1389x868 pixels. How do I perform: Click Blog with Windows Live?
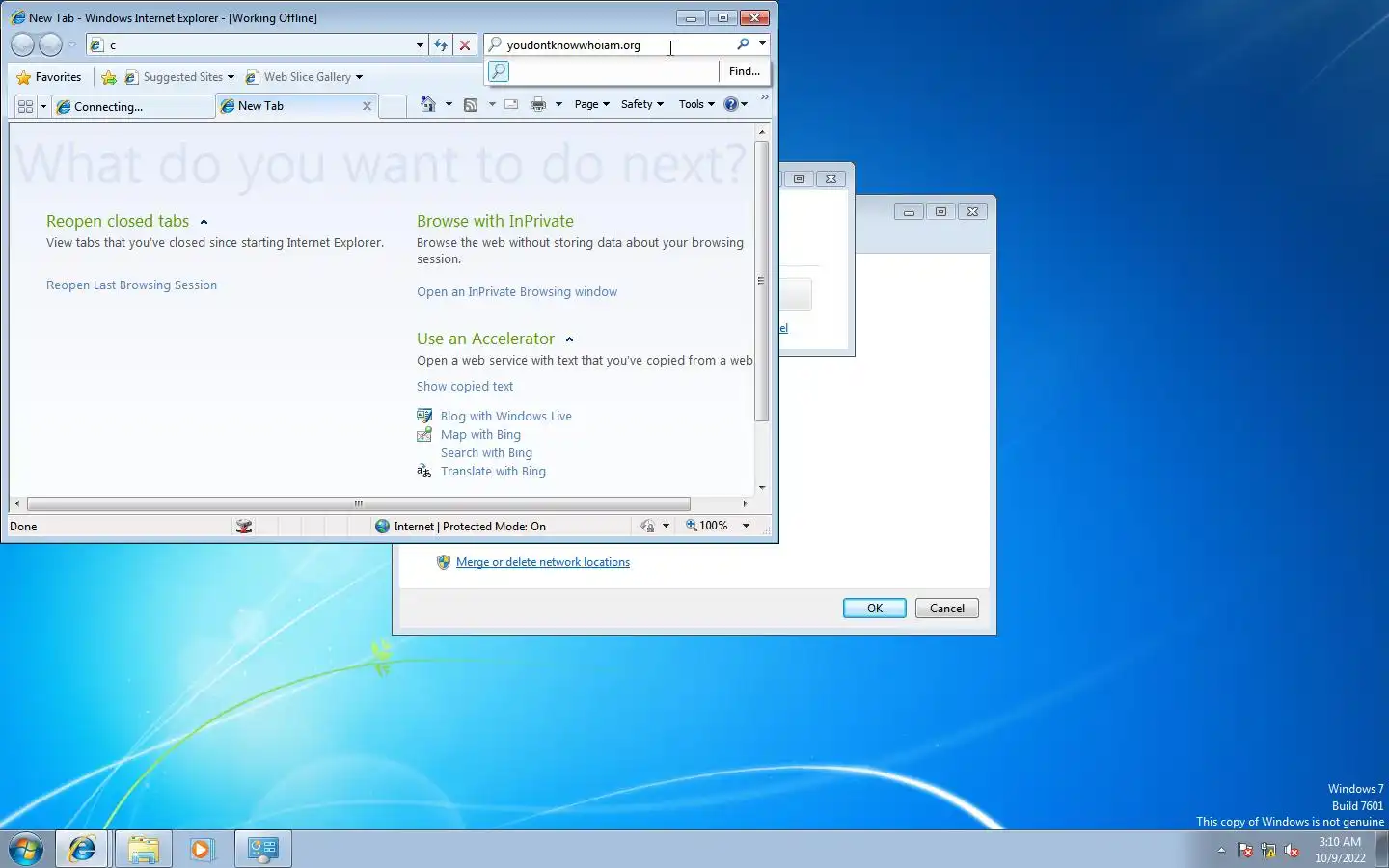505,417
